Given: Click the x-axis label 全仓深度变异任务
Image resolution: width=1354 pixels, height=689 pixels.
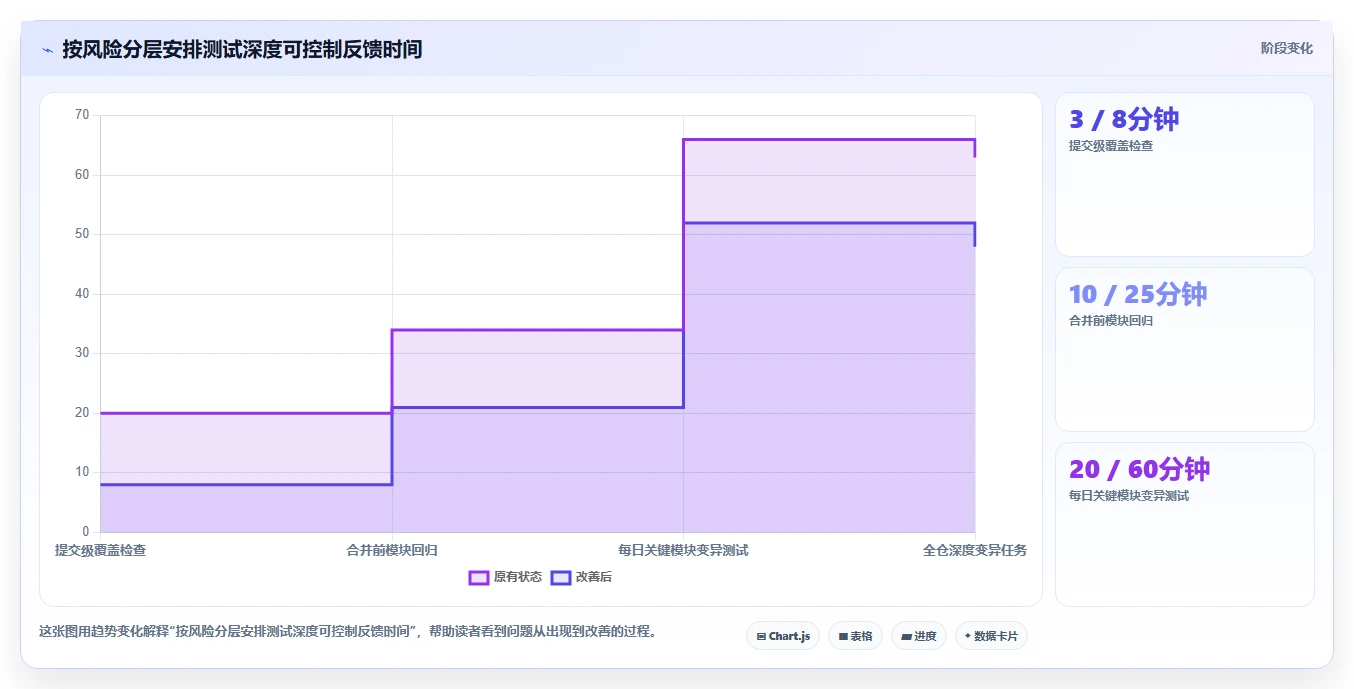Looking at the screenshot, I should (x=975, y=550).
